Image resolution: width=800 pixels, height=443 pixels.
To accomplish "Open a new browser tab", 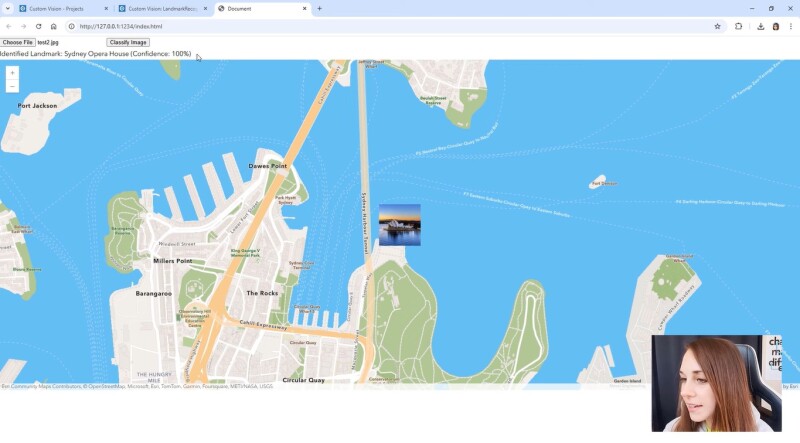I will pos(320,8).
